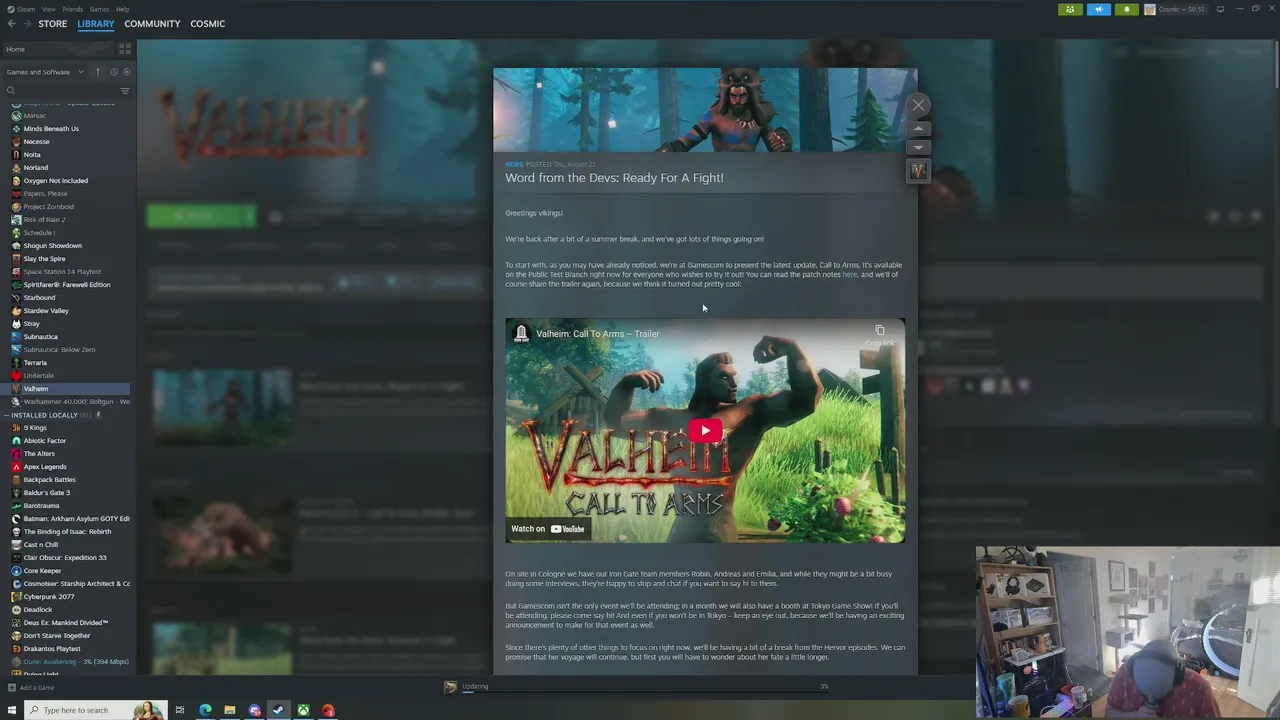
Task: Open Discord from taskbar
Action: click(x=254, y=710)
